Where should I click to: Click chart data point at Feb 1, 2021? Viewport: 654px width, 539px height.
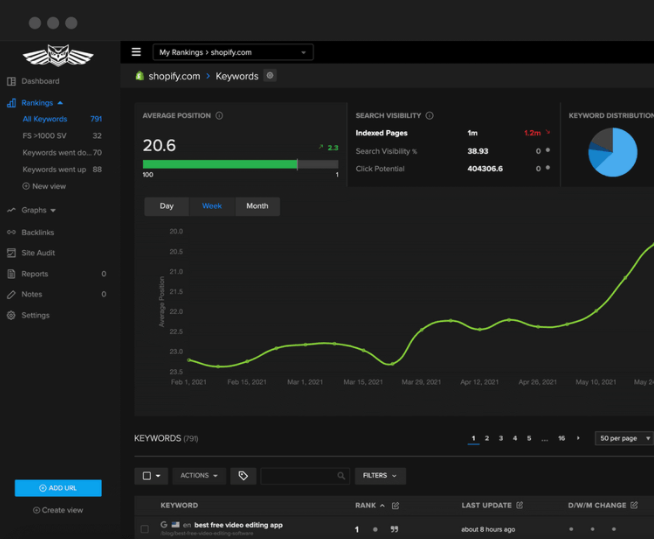pos(189,360)
